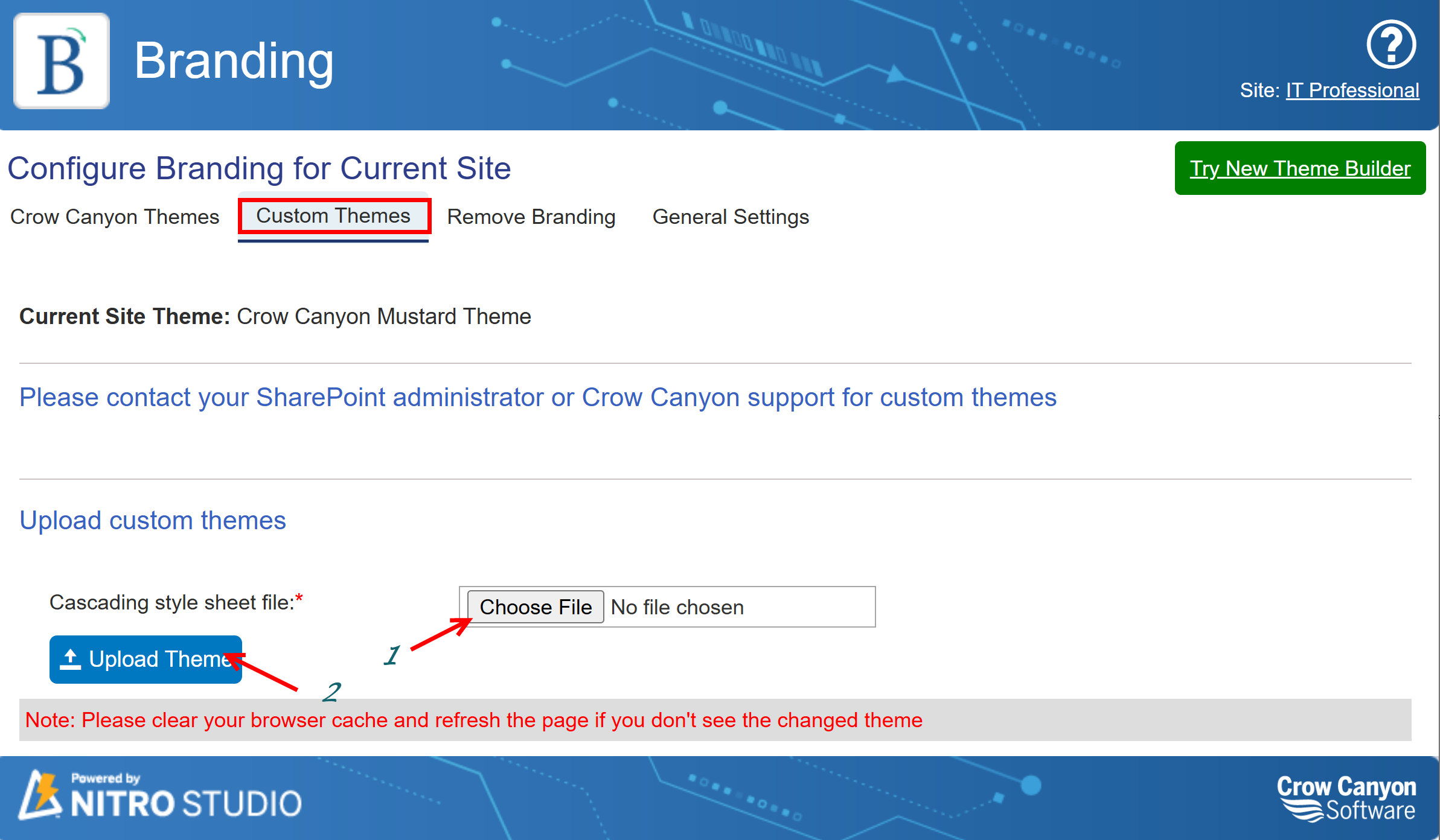
Task: Click the Upload Theme button
Action: (146, 660)
